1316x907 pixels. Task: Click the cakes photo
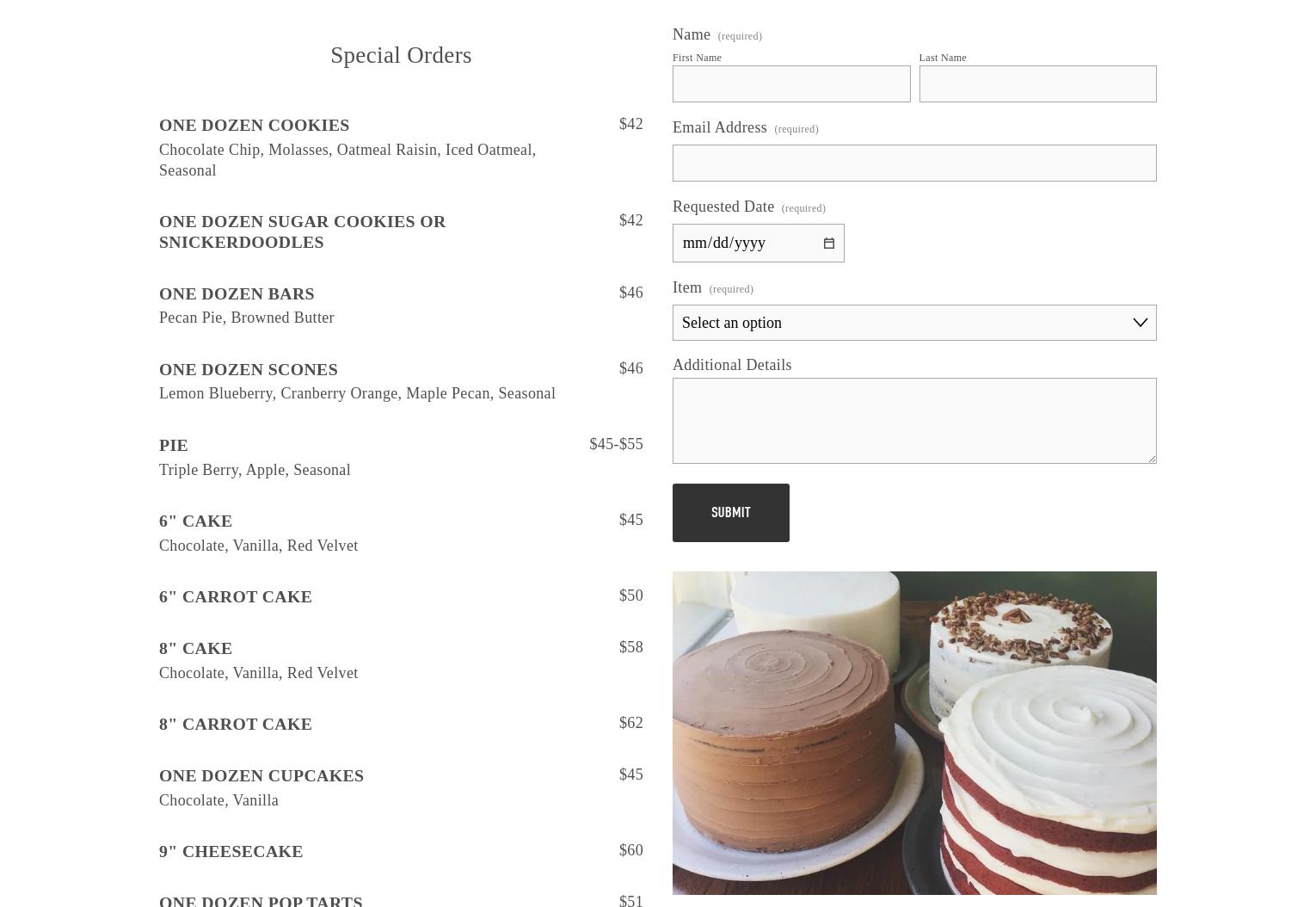tap(914, 733)
